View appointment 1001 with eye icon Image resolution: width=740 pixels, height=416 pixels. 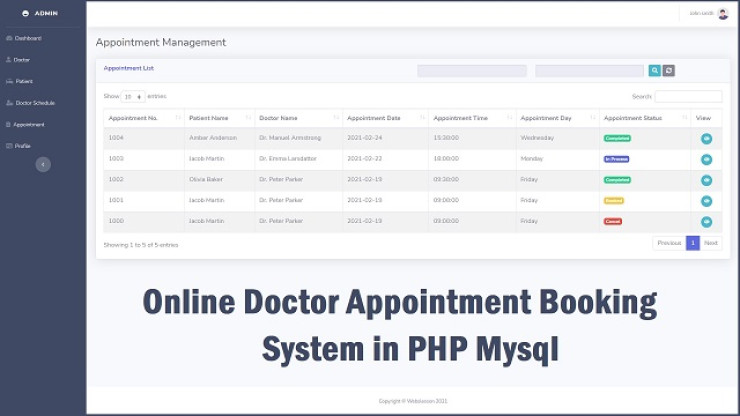pos(706,201)
